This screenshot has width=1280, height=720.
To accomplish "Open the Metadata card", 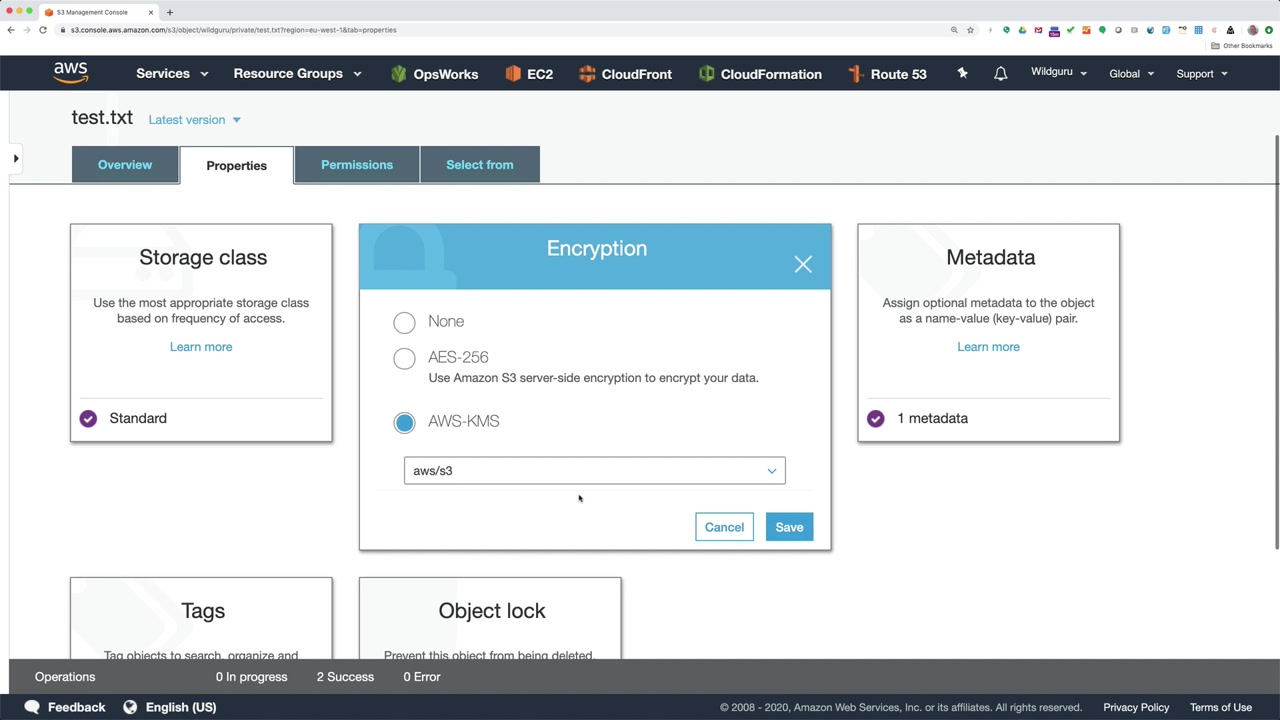I will point(988,333).
